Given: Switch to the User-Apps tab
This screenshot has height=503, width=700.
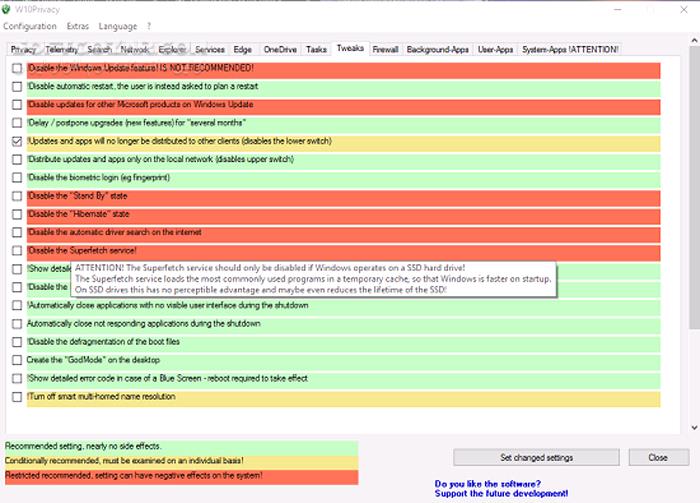Looking at the screenshot, I should click(x=496, y=50).
